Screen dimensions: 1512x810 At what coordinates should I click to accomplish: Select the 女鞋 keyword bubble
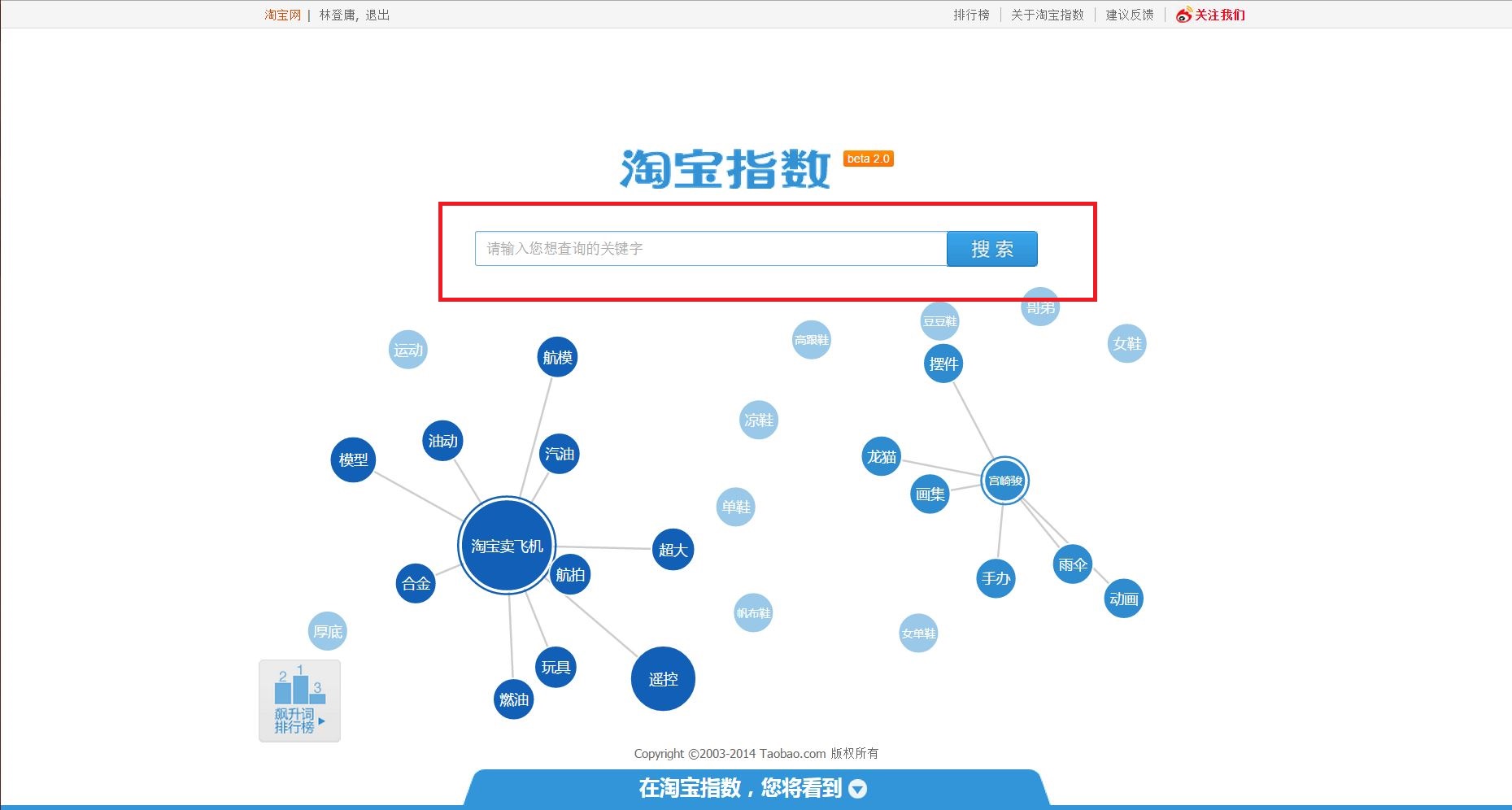tap(1126, 344)
